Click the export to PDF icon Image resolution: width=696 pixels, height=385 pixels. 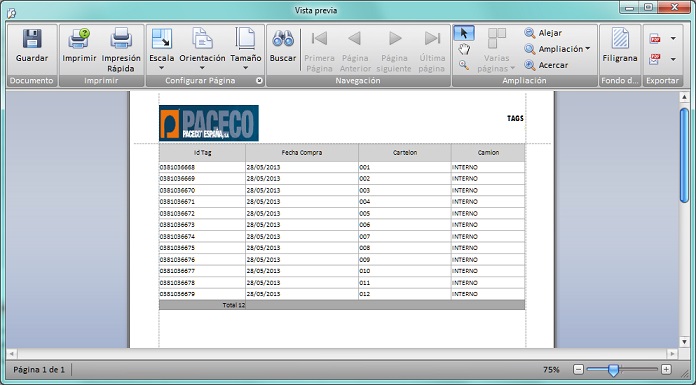(x=655, y=39)
